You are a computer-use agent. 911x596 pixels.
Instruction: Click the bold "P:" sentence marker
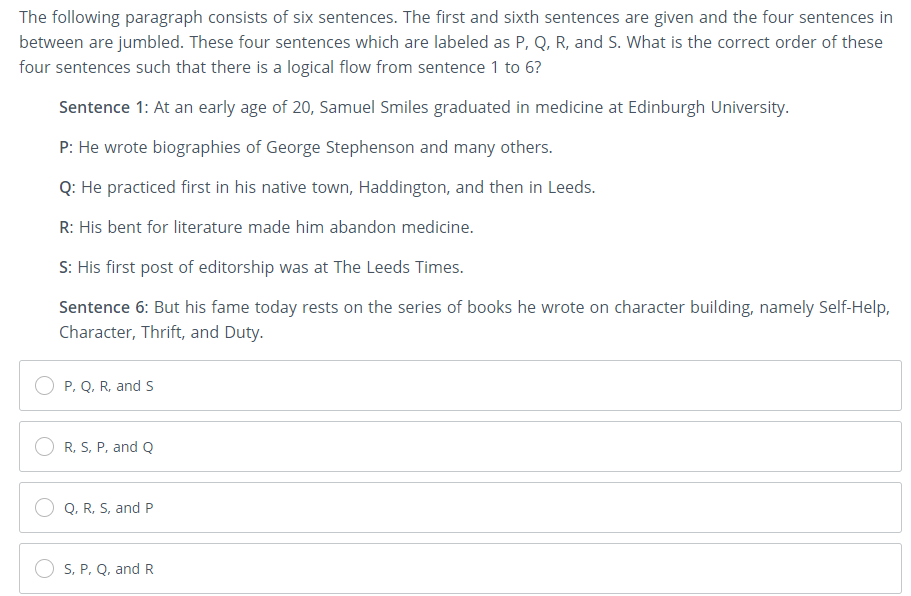tap(66, 148)
